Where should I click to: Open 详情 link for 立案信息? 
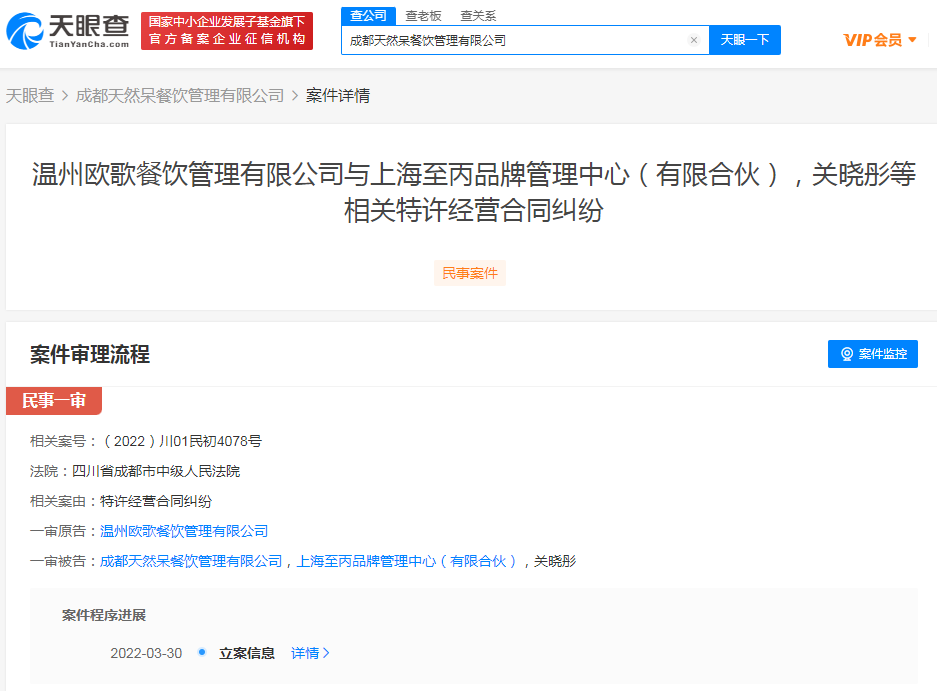(x=310, y=653)
